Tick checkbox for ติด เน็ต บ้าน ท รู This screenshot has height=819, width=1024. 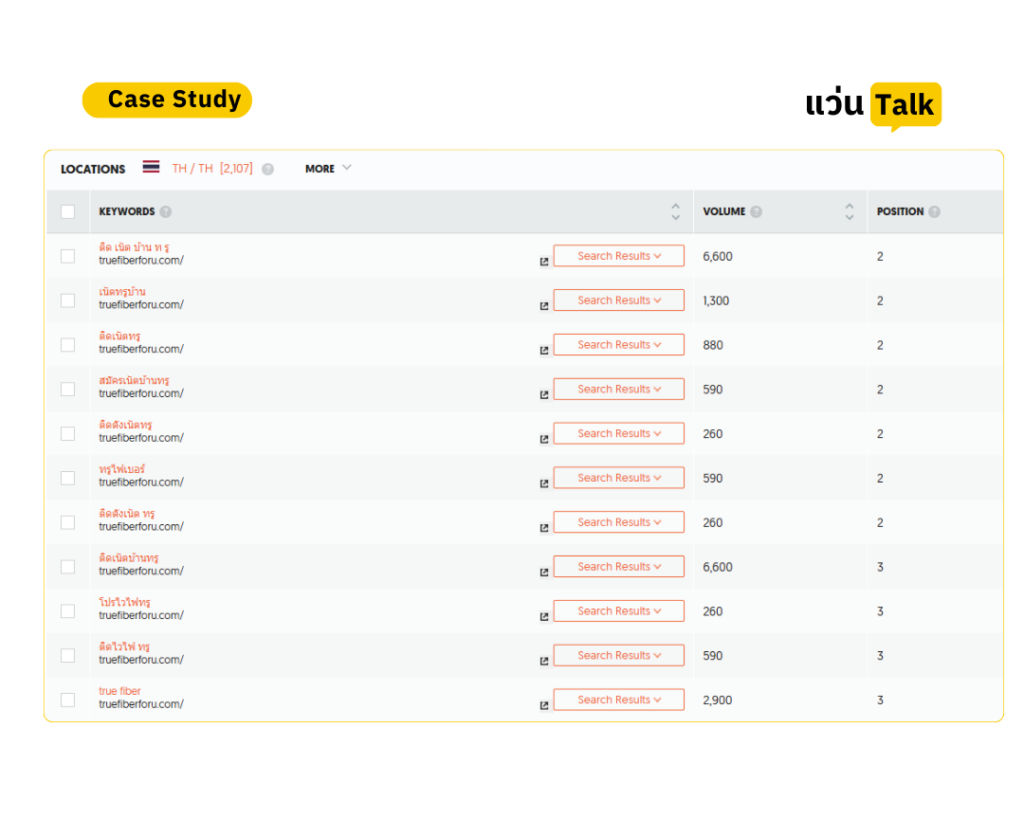(x=68, y=256)
